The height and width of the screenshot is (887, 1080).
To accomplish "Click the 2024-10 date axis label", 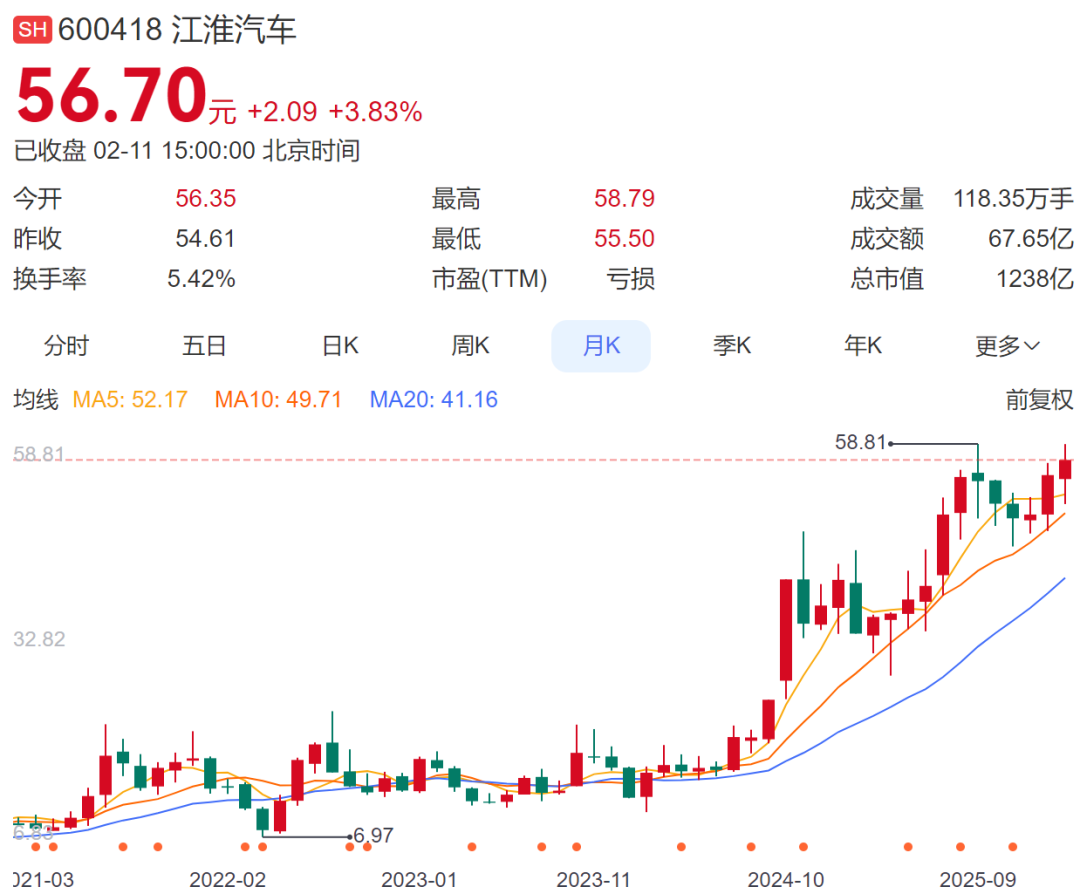I will click(x=786, y=878).
